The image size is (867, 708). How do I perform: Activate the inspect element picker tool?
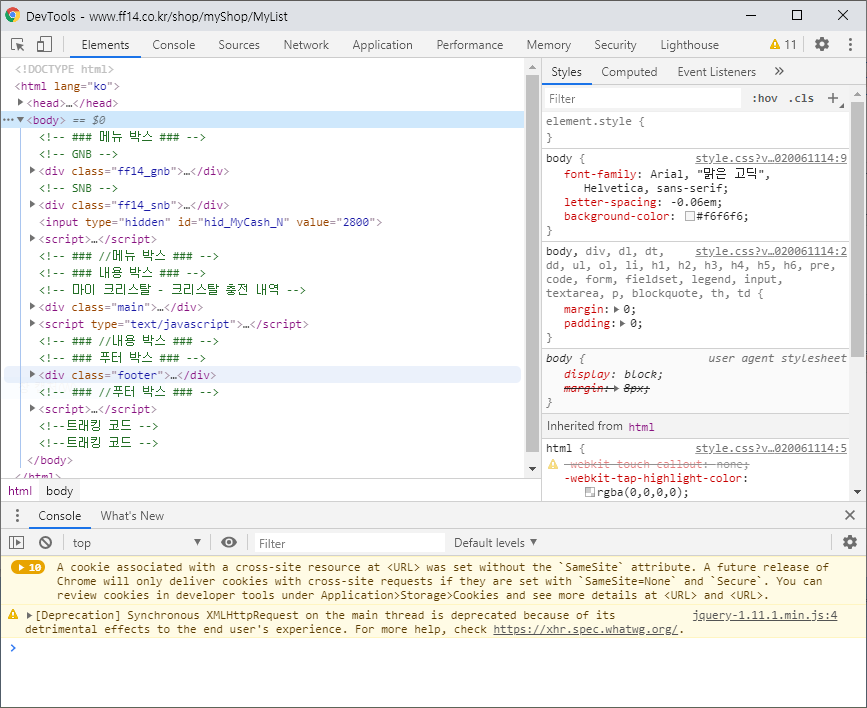click(x=18, y=45)
